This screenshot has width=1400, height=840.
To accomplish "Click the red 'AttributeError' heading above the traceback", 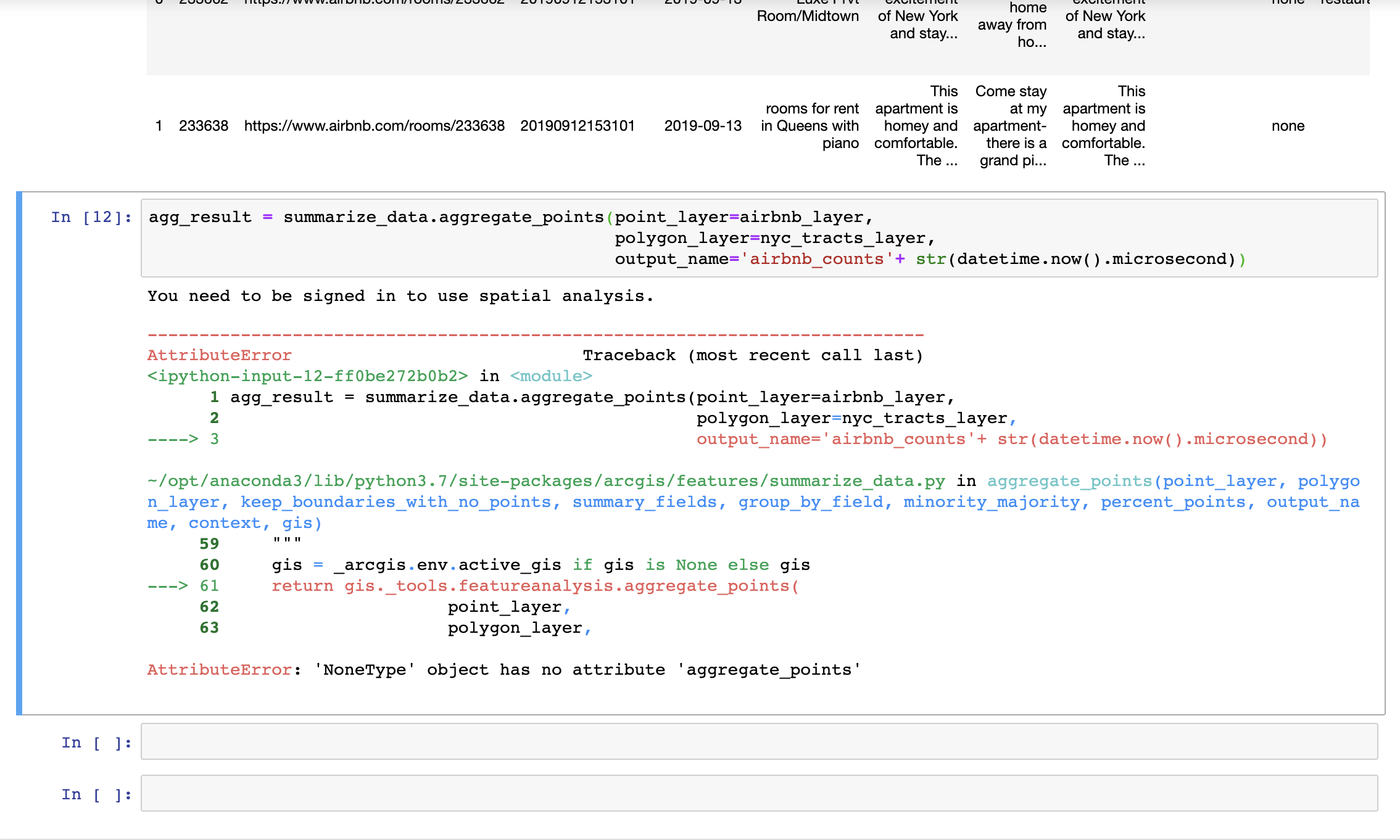I will (x=219, y=355).
